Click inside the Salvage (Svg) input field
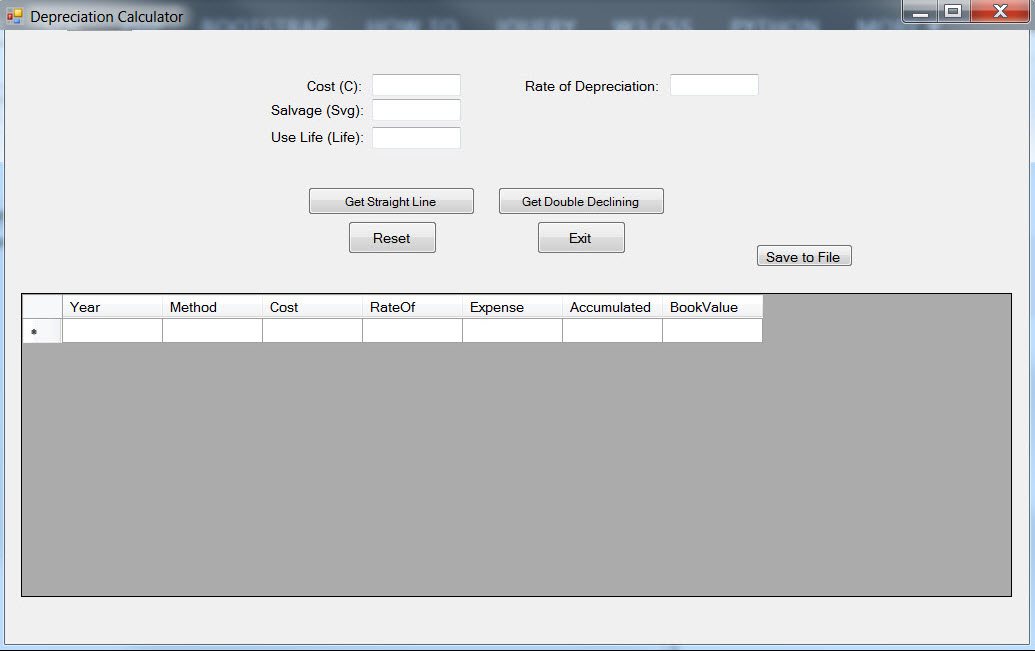This screenshot has height=651, width=1035. (415, 110)
